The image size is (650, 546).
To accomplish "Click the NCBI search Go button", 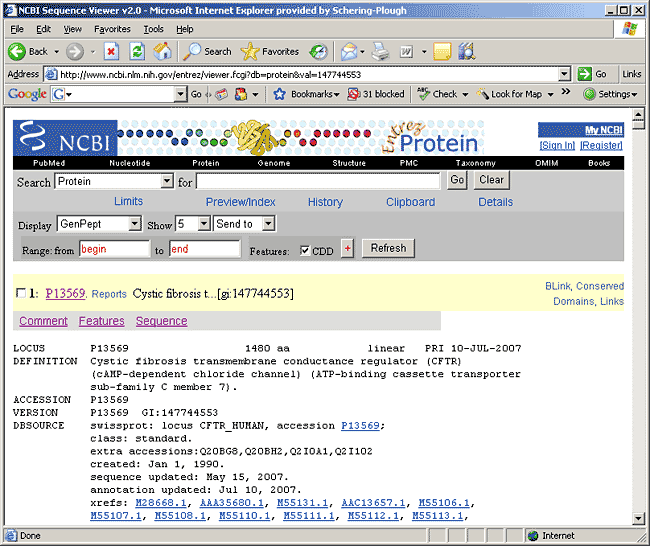I will click(457, 180).
